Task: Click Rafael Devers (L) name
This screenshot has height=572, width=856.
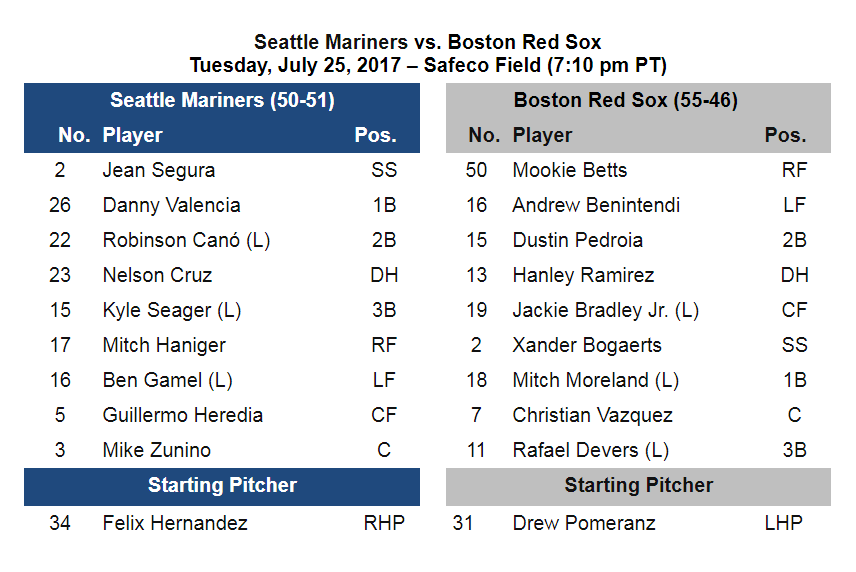Action: point(590,450)
